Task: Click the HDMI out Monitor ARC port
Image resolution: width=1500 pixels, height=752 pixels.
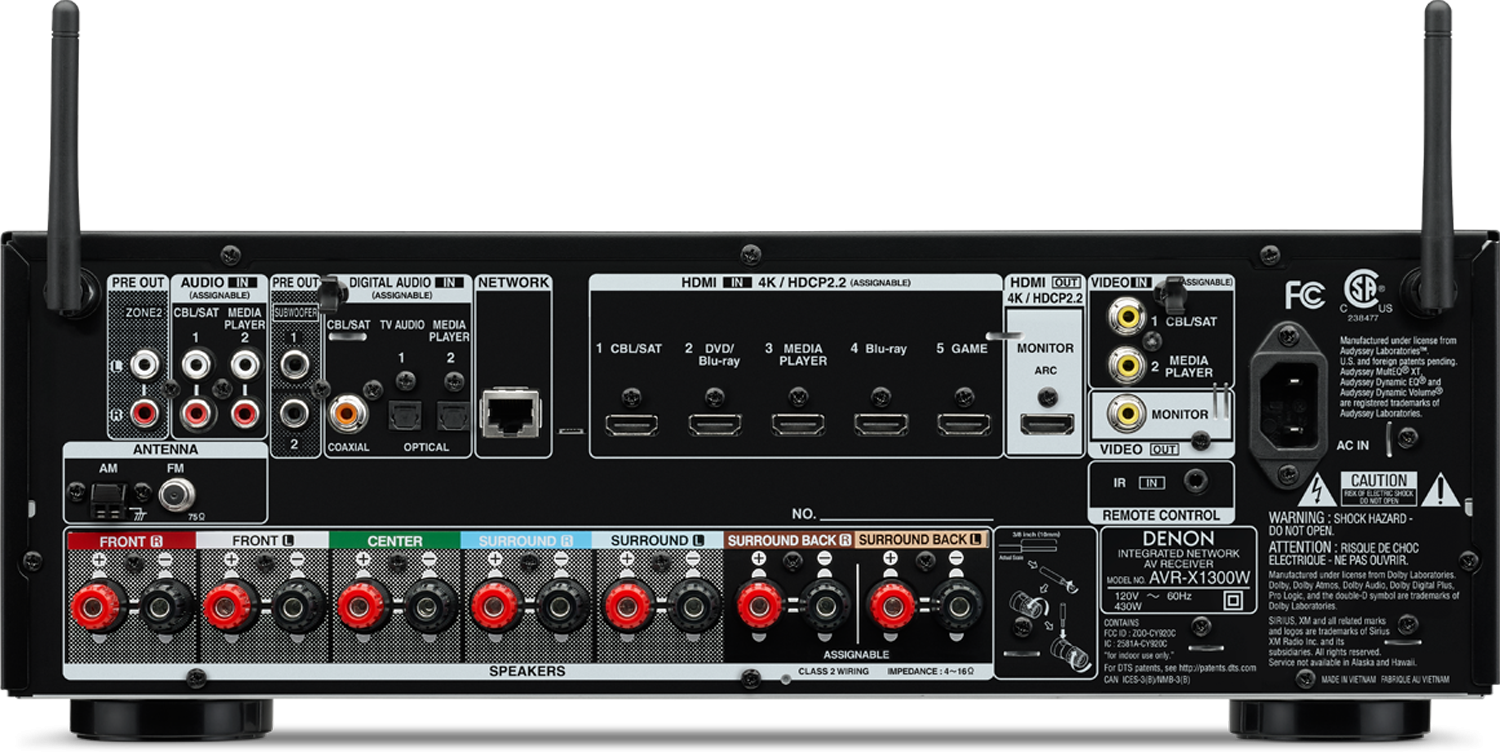Action: pyautogui.click(x=1047, y=423)
